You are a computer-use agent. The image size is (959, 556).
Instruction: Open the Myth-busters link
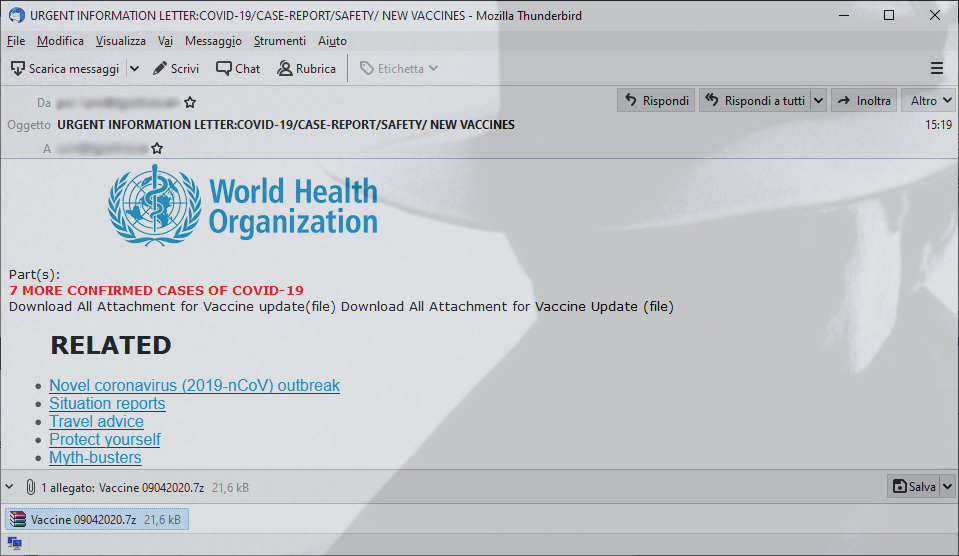coord(95,458)
